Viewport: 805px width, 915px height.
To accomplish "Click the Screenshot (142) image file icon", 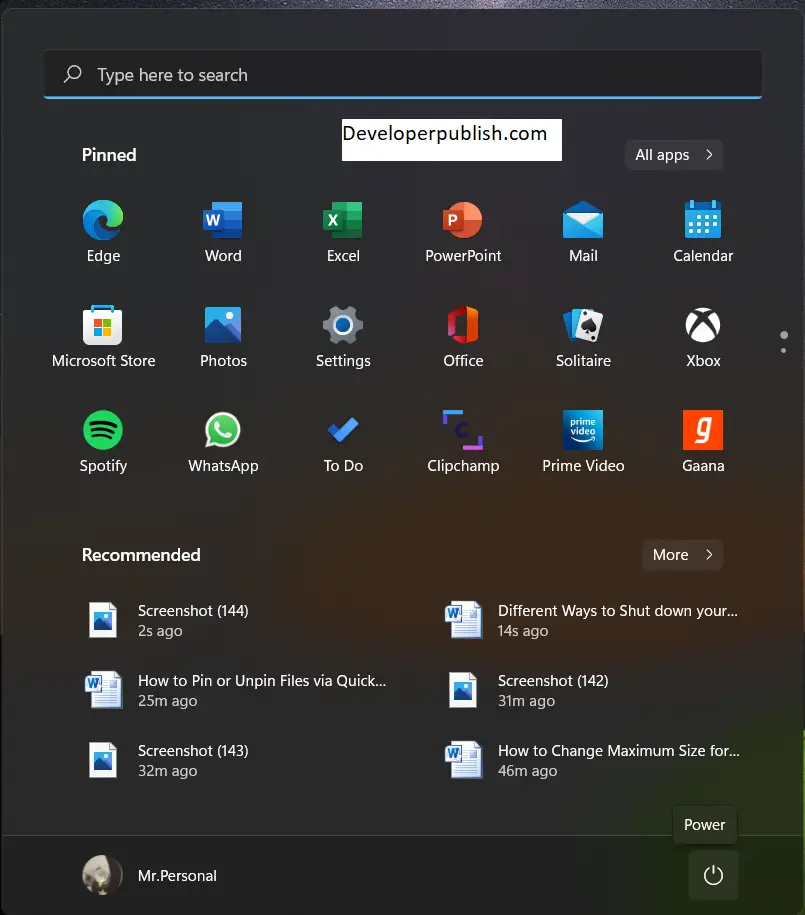I will tap(463, 690).
